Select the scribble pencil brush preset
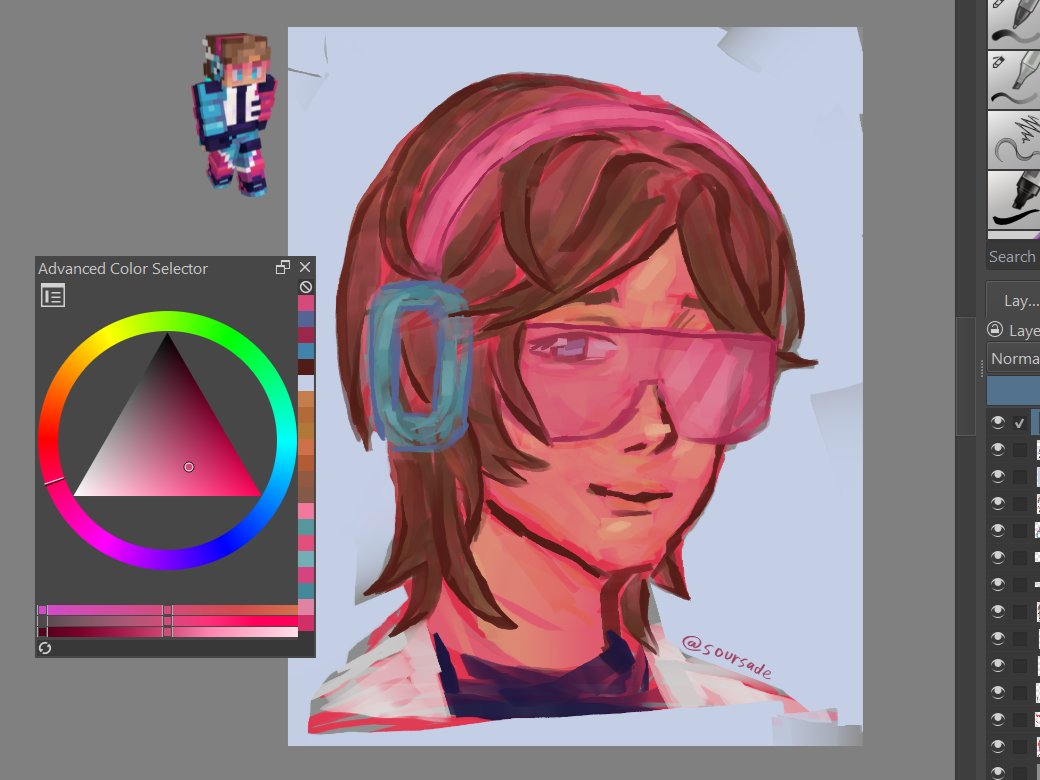The width and height of the screenshot is (1040, 780). click(x=1014, y=139)
